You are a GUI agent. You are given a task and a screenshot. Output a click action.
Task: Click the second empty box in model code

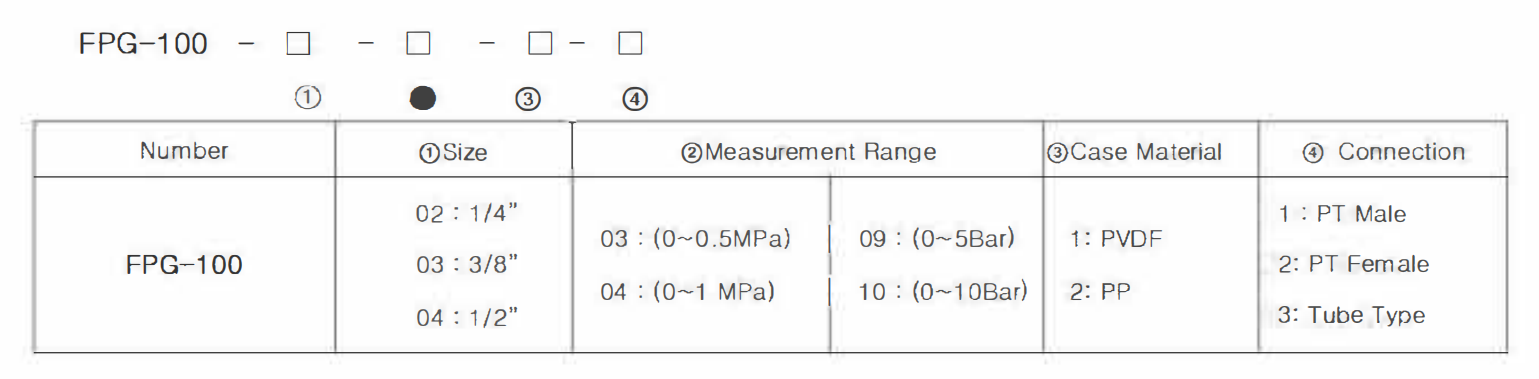click(x=418, y=45)
